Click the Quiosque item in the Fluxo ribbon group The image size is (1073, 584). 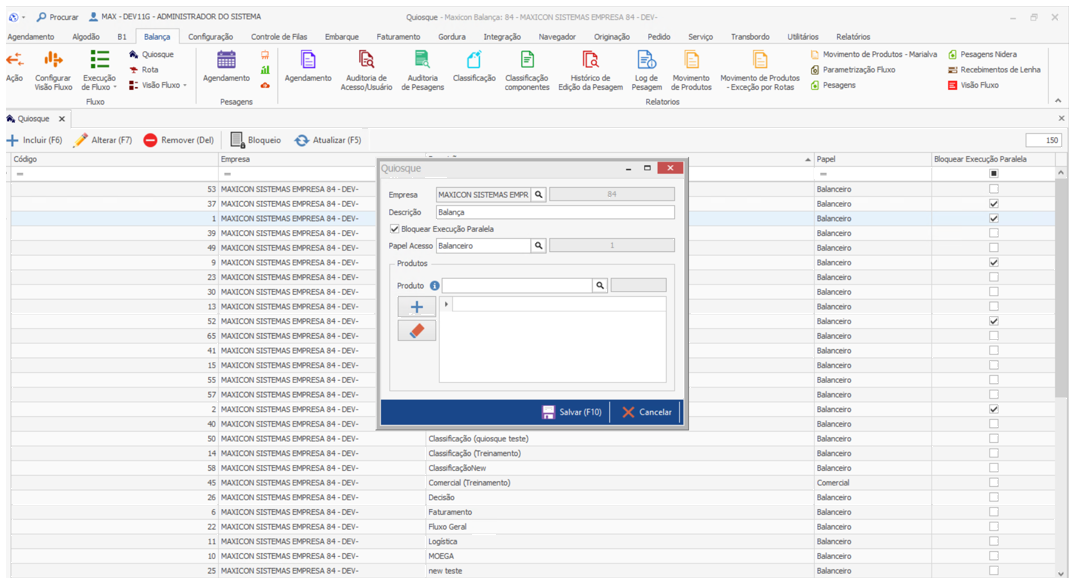[151, 54]
